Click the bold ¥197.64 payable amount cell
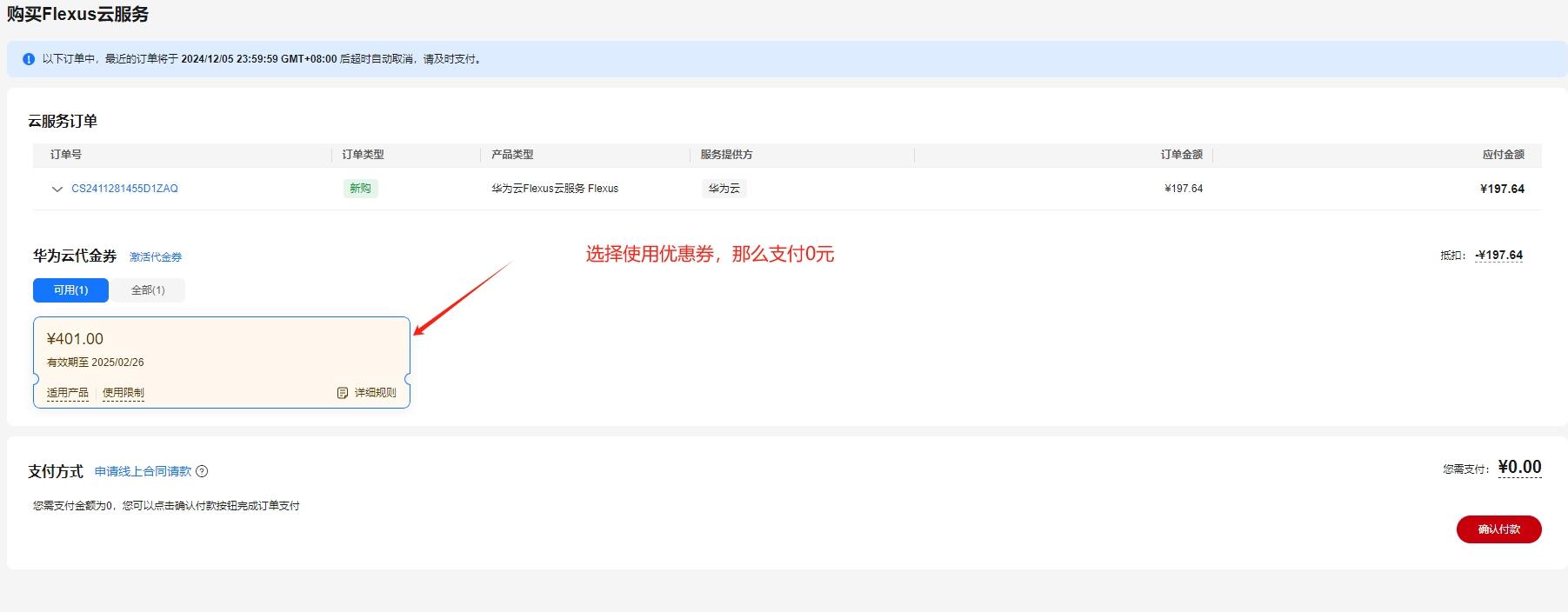This screenshot has height=612, width=1568. point(1502,189)
